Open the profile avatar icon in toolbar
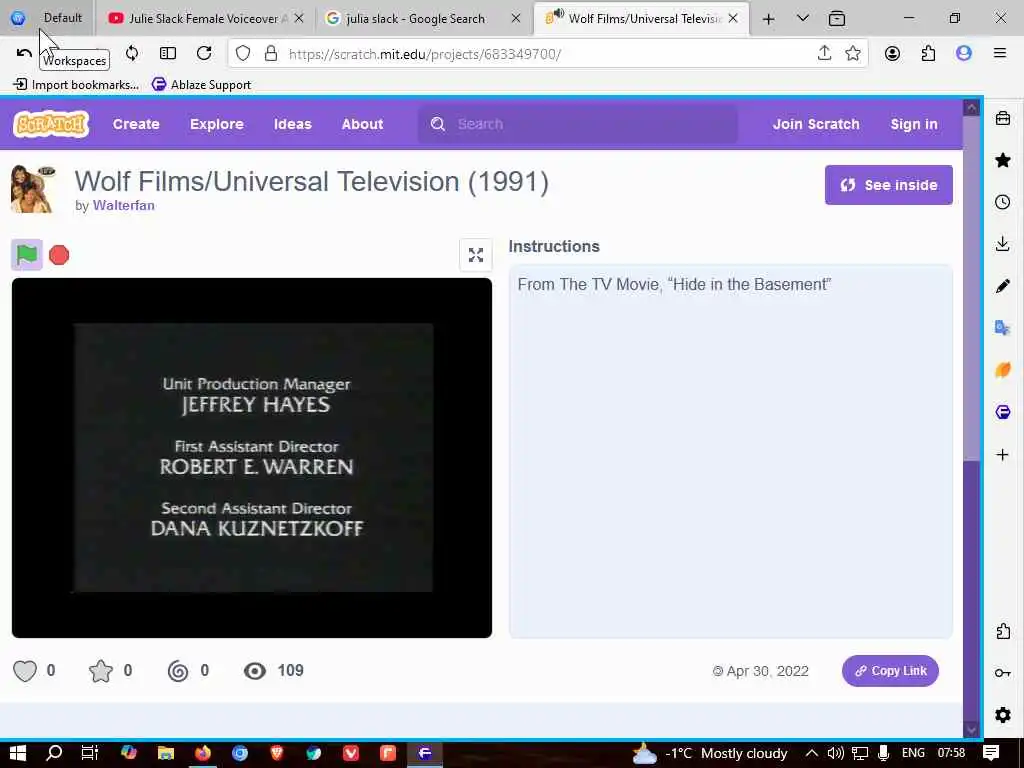 coord(964,53)
